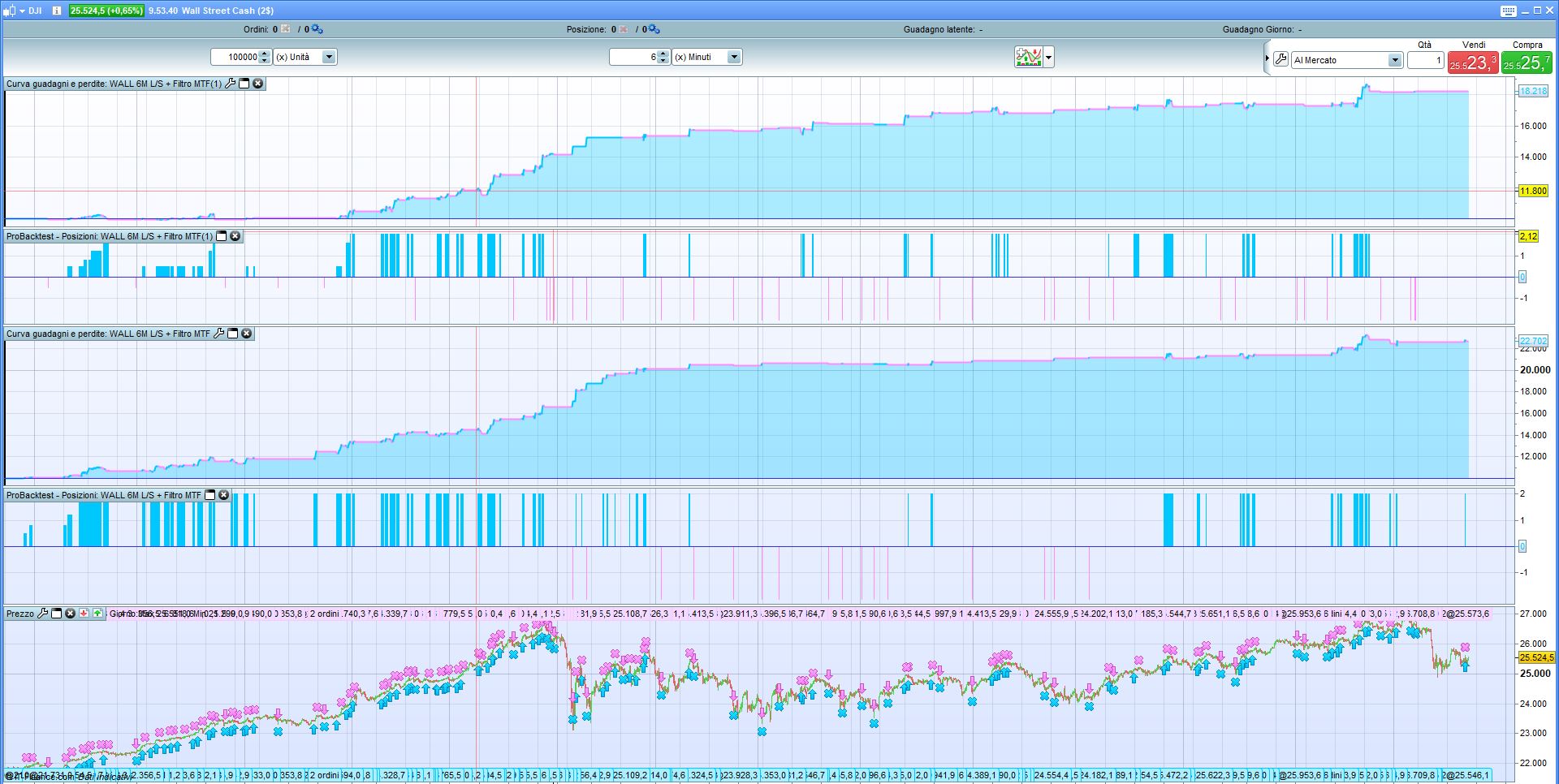The width and height of the screenshot is (1559, 784).
Task: Open the indicators and trading systems icon
Action: (1028, 57)
